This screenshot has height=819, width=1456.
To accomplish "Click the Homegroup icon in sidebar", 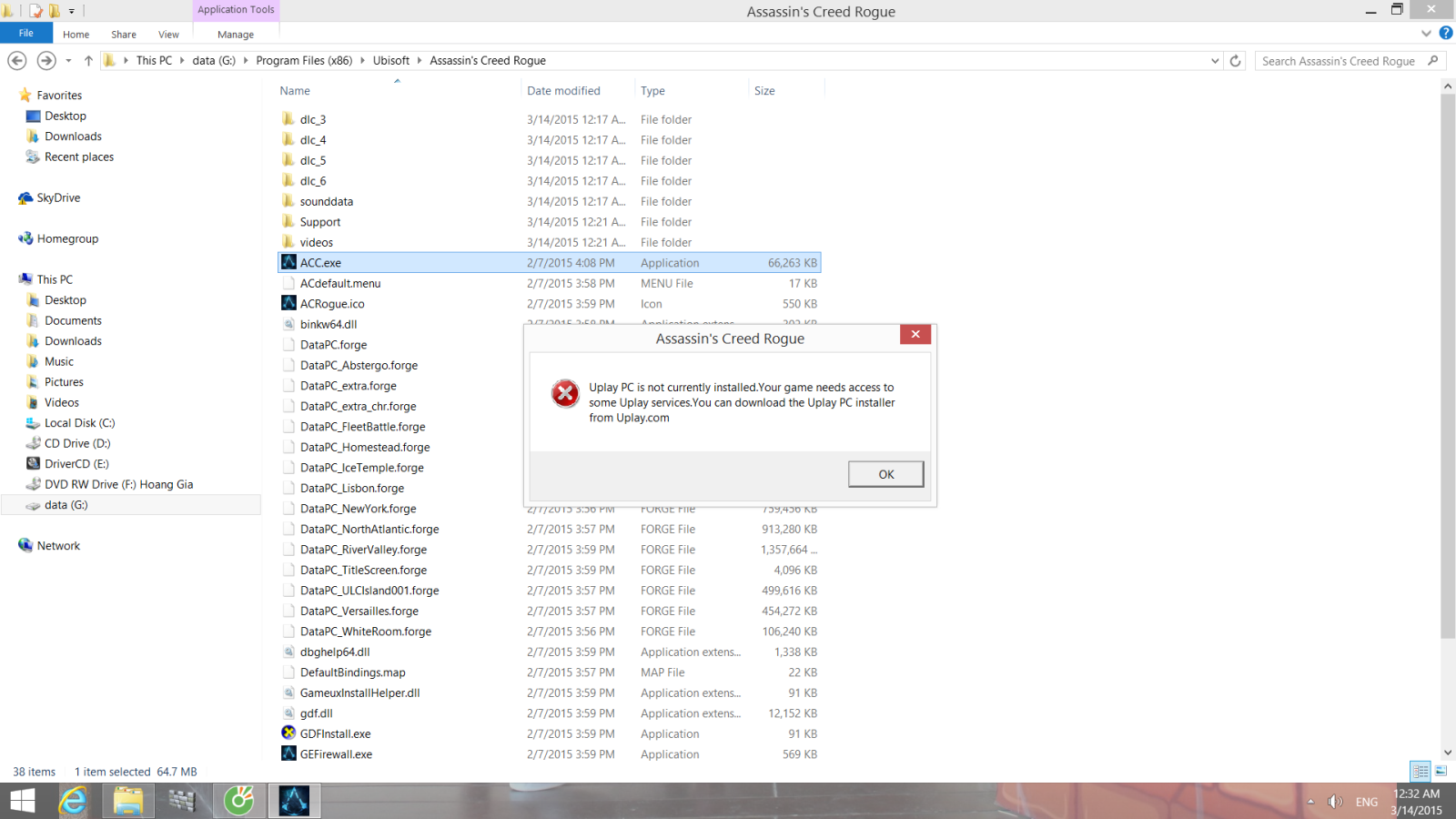I will coord(25,238).
